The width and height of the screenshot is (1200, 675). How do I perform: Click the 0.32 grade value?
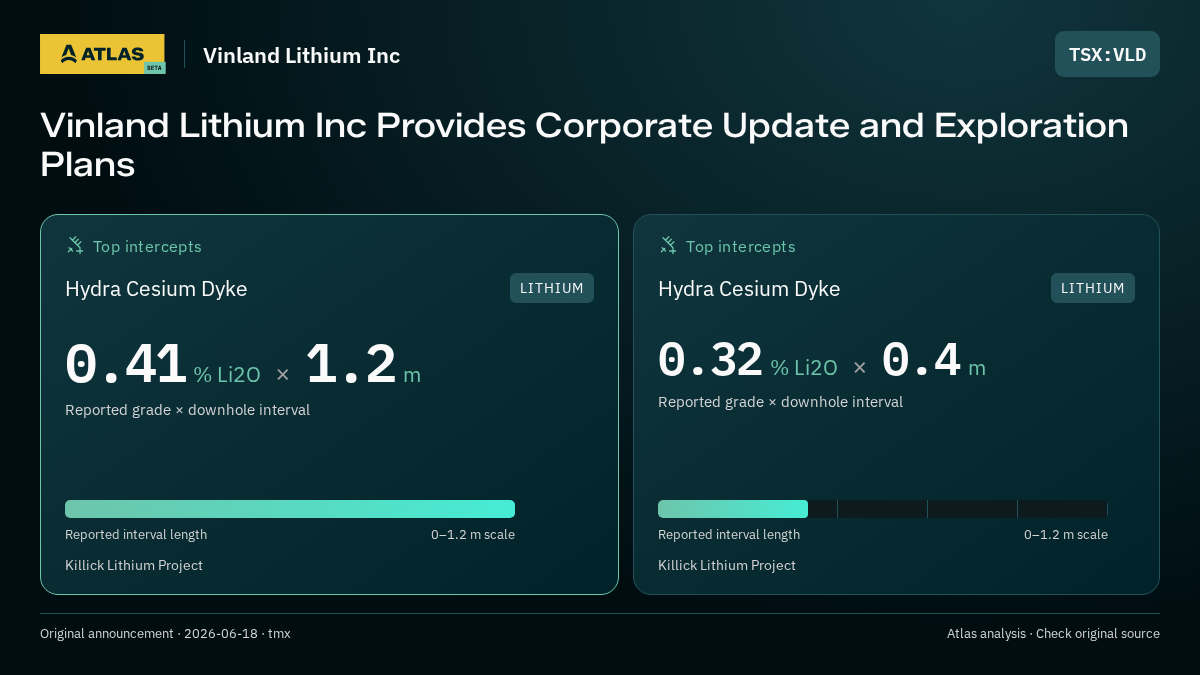[x=710, y=360]
